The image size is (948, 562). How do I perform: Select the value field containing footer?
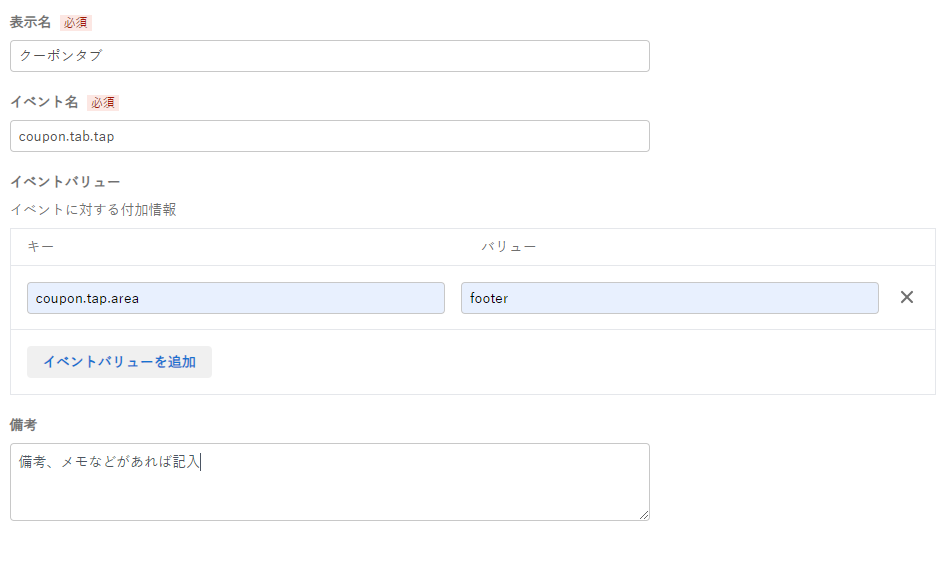(669, 298)
